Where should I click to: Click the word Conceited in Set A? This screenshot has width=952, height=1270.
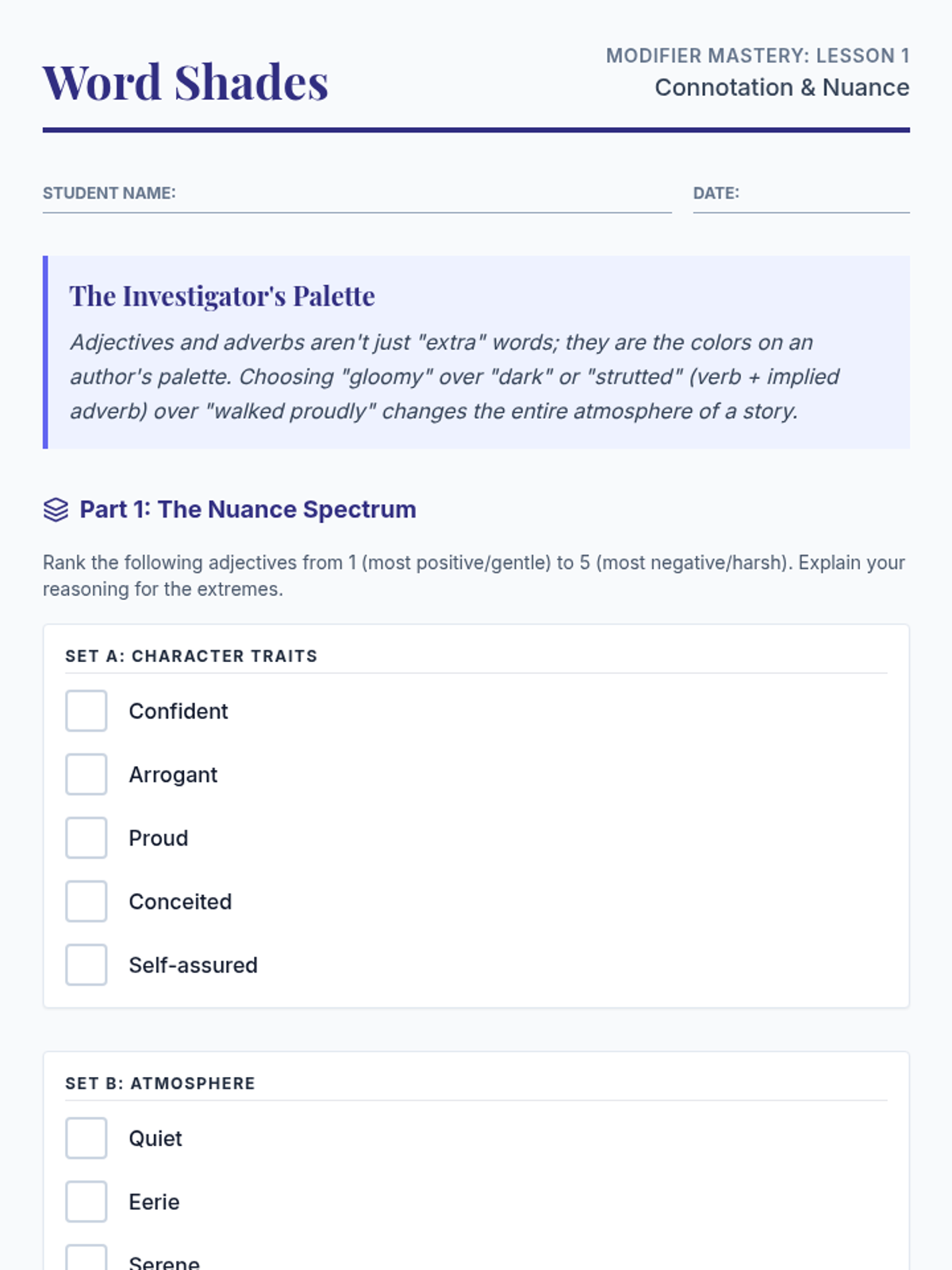(x=180, y=902)
